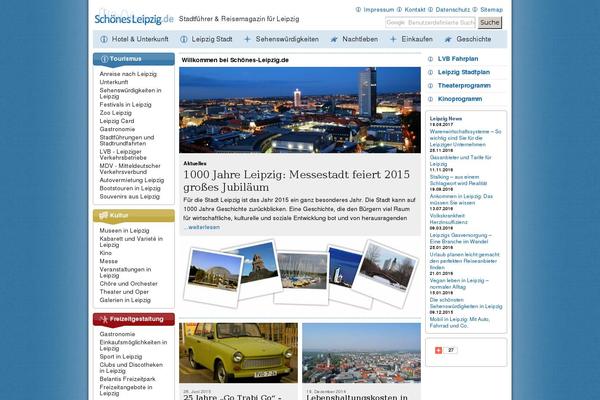Click the plus icon beside Sehenswürdigkeiten

247,39
